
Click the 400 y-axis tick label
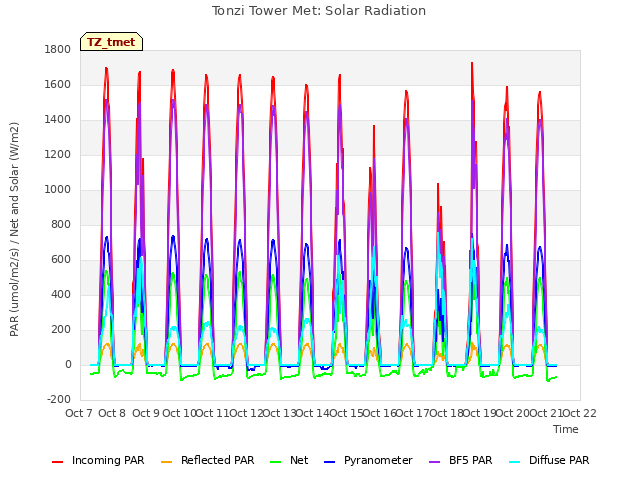[x=61, y=295]
